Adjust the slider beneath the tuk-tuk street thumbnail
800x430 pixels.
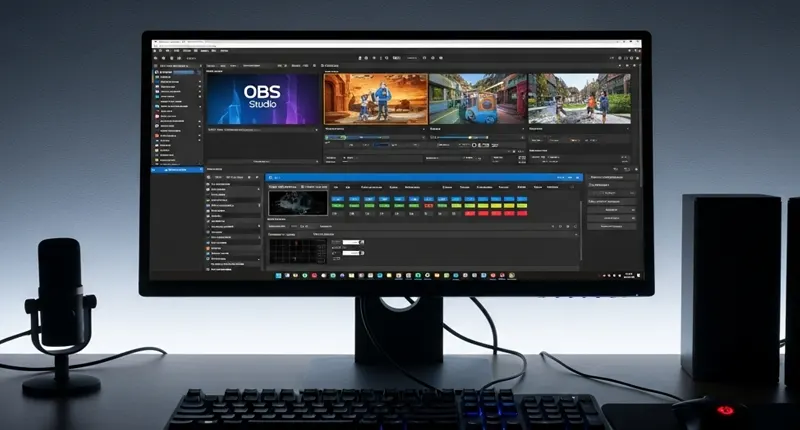point(463,137)
